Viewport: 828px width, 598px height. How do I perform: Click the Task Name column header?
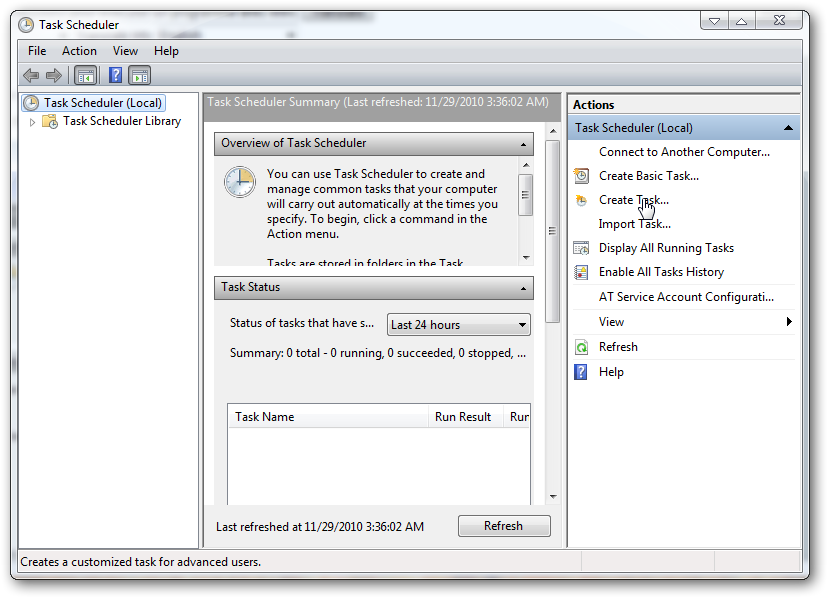[328, 417]
